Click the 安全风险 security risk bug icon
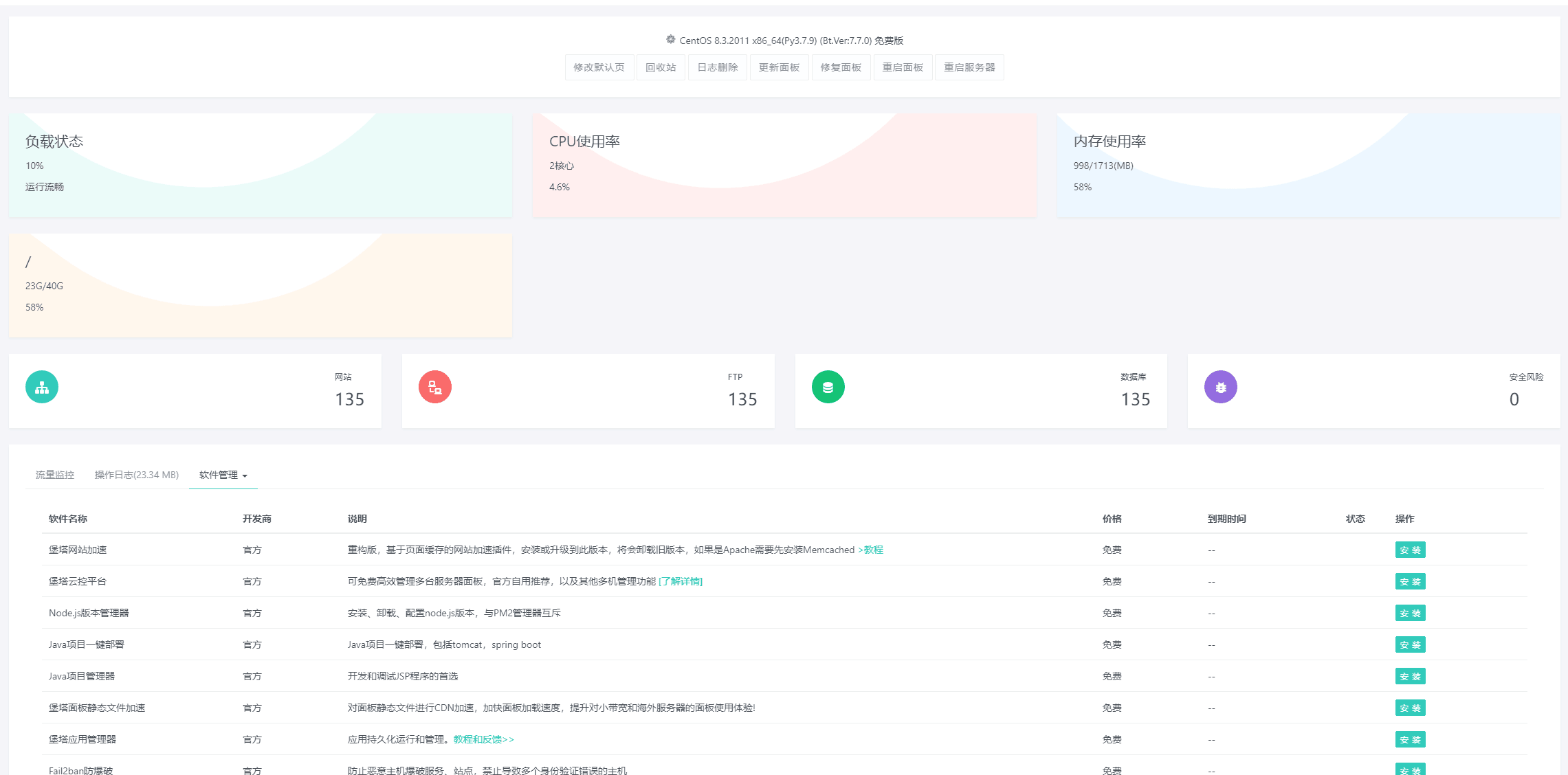This screenshot has width=1568, height=775. [1220, 386]
